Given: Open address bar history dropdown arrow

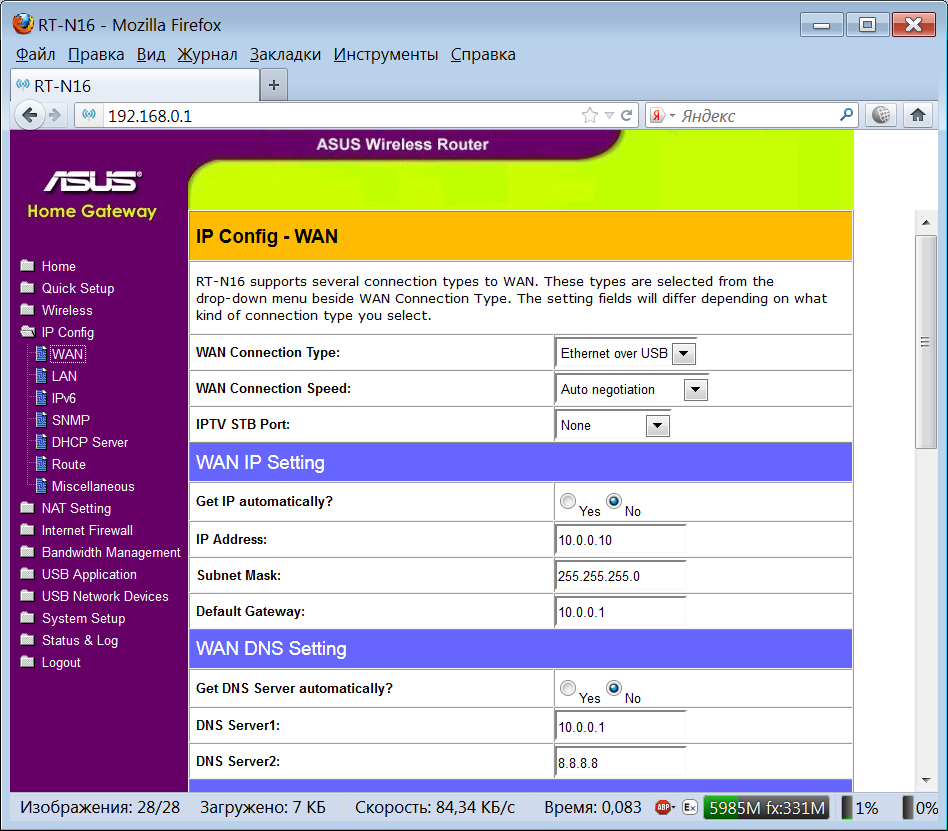Looking at the screenshot, I should tap(609, 115).
